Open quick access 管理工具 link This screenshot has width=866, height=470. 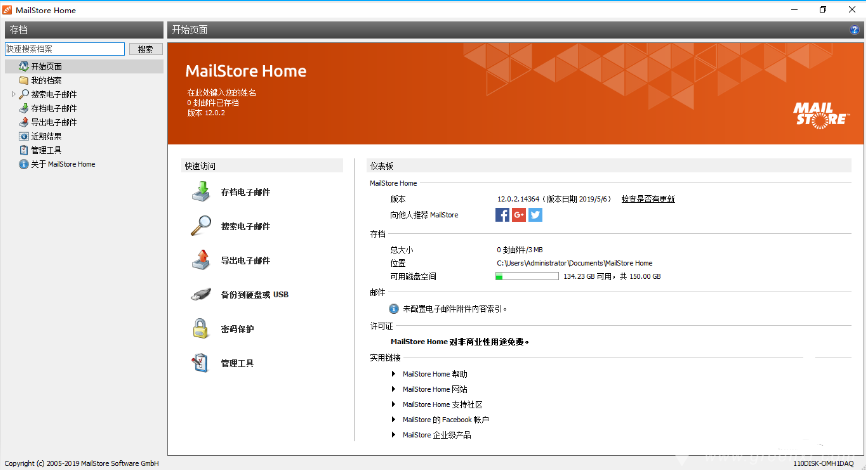(237, 363)
